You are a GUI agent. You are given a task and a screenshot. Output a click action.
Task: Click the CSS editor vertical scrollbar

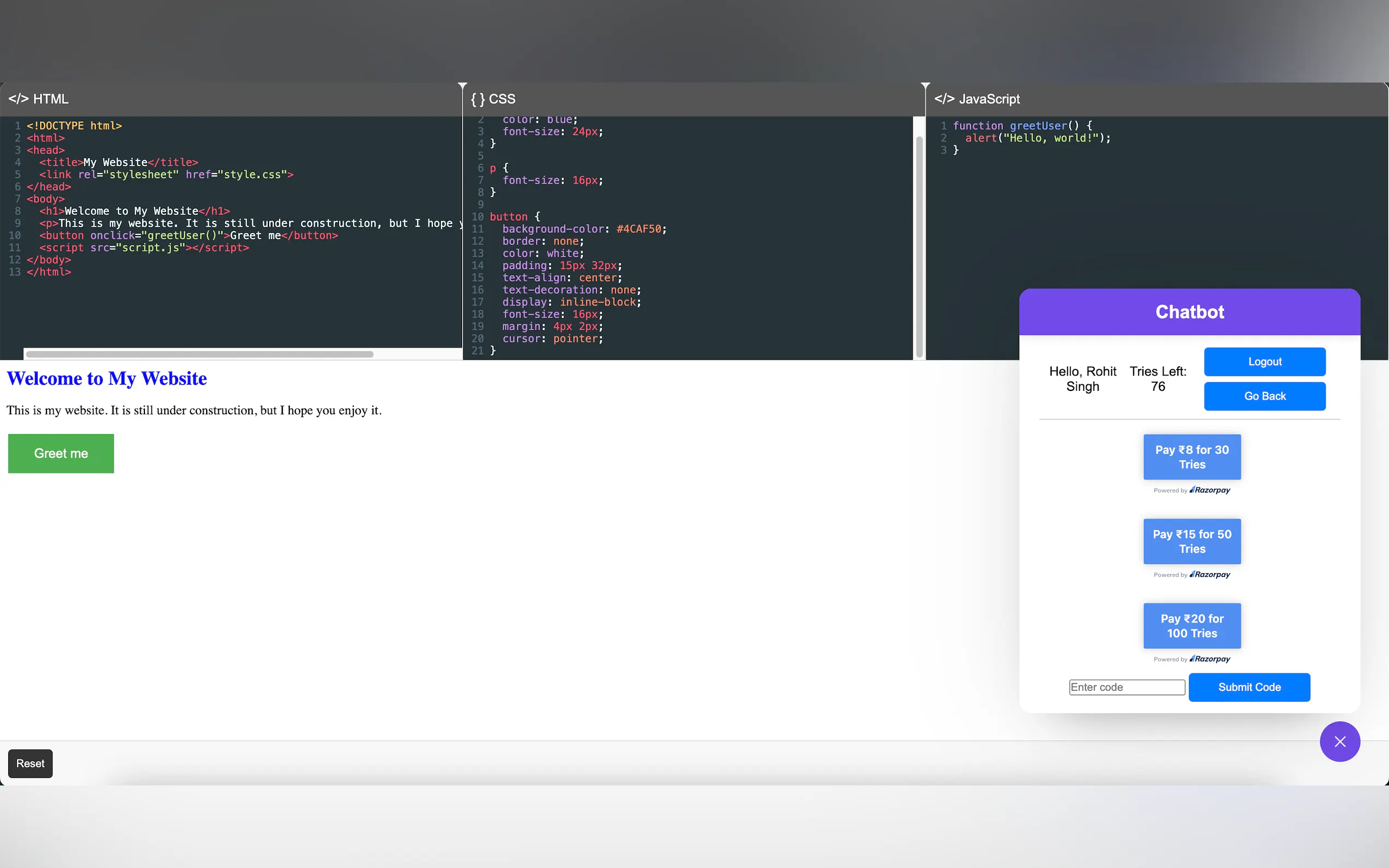coord(919,247)
